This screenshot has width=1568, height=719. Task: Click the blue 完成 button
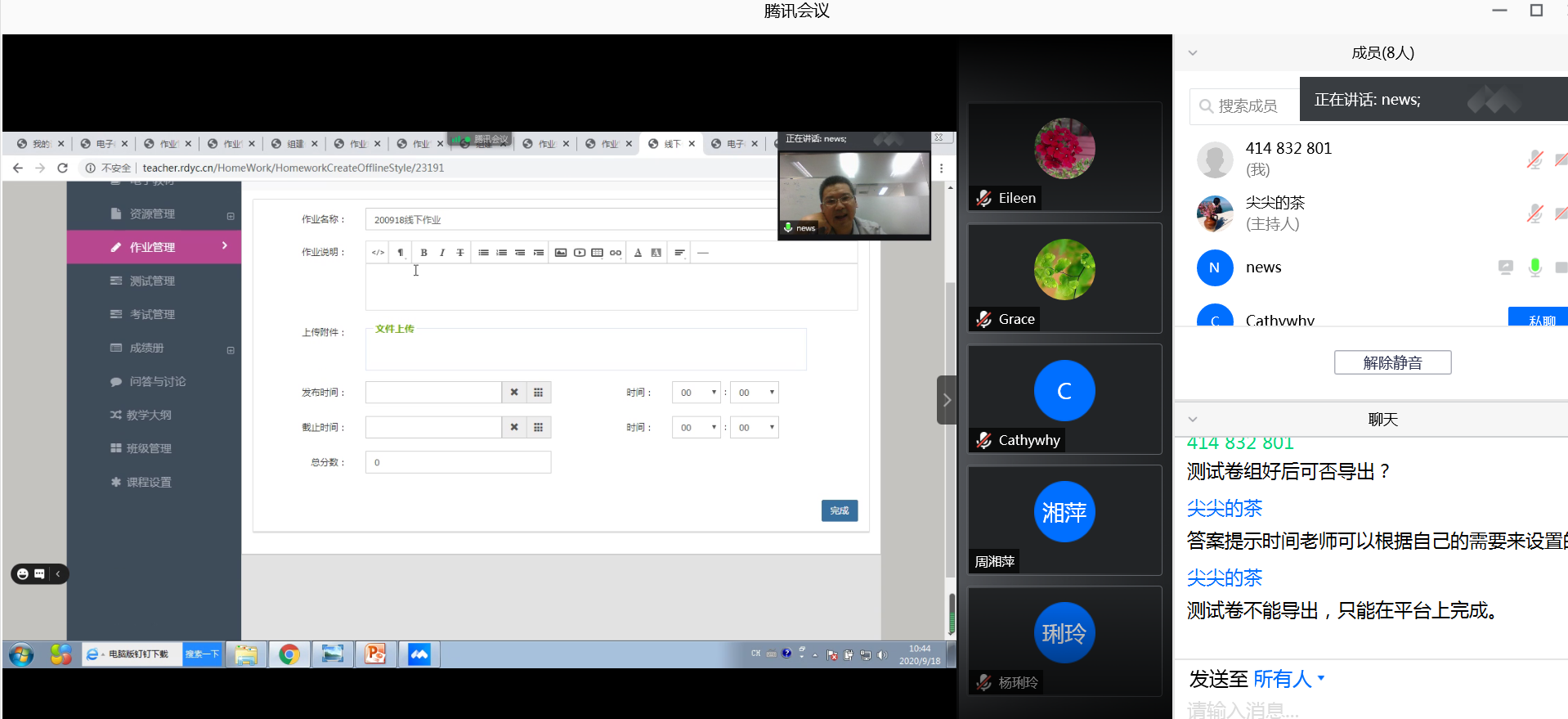(839, 510)
